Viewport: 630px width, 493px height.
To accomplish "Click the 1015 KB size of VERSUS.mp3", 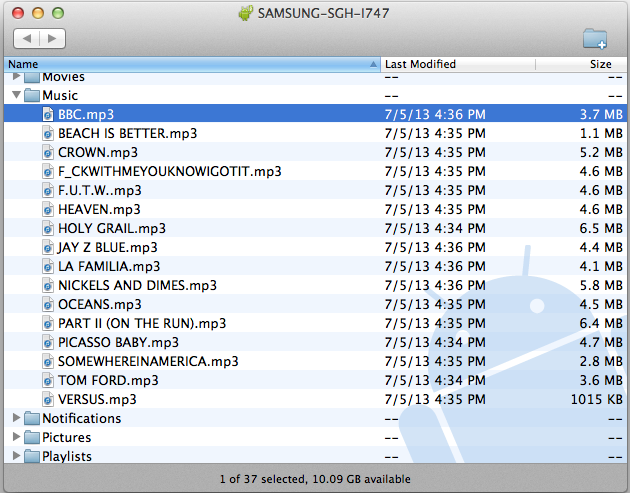I will pyautogui.click(x=597, y=399).
